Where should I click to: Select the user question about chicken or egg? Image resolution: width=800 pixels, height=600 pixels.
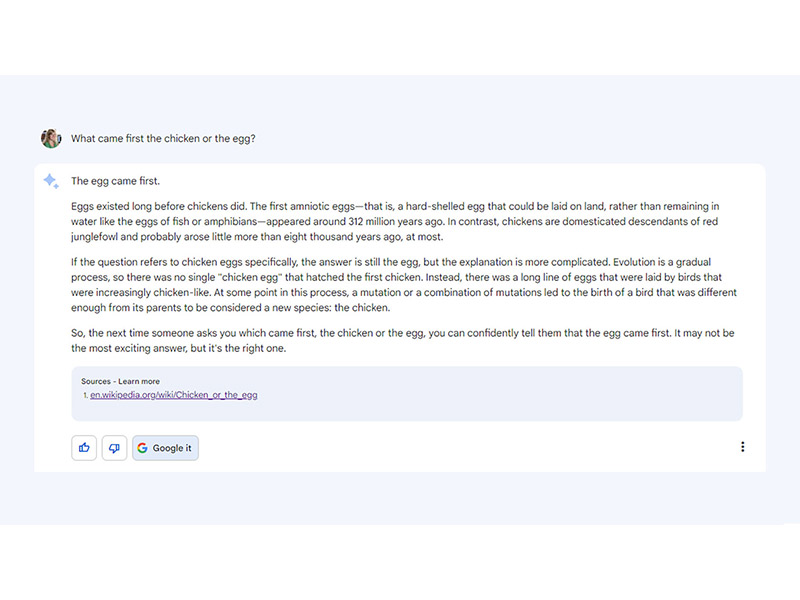[x=163, y=139]
